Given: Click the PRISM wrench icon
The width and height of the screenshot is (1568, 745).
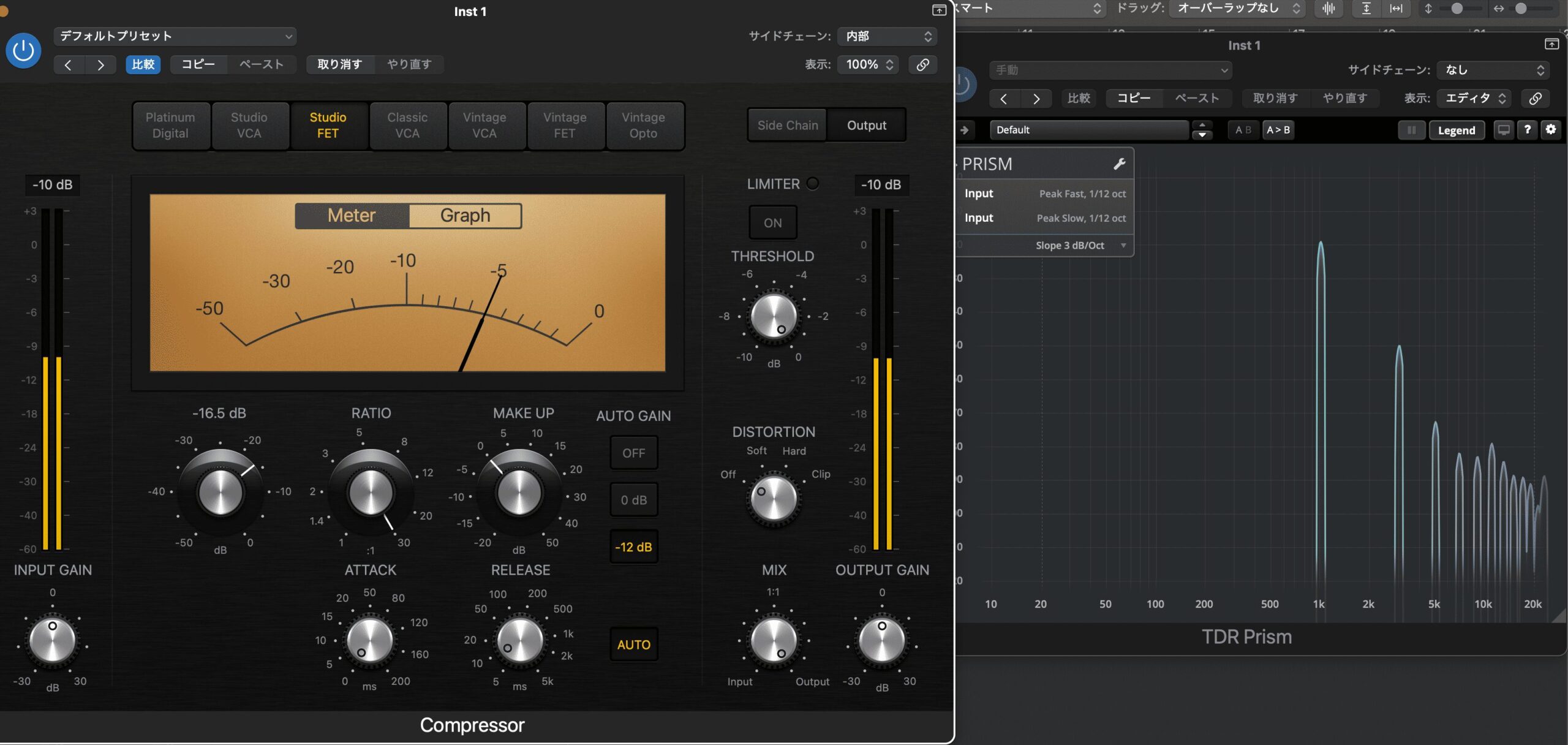Looking at the screenshot, I should [x=1119, y=164].
